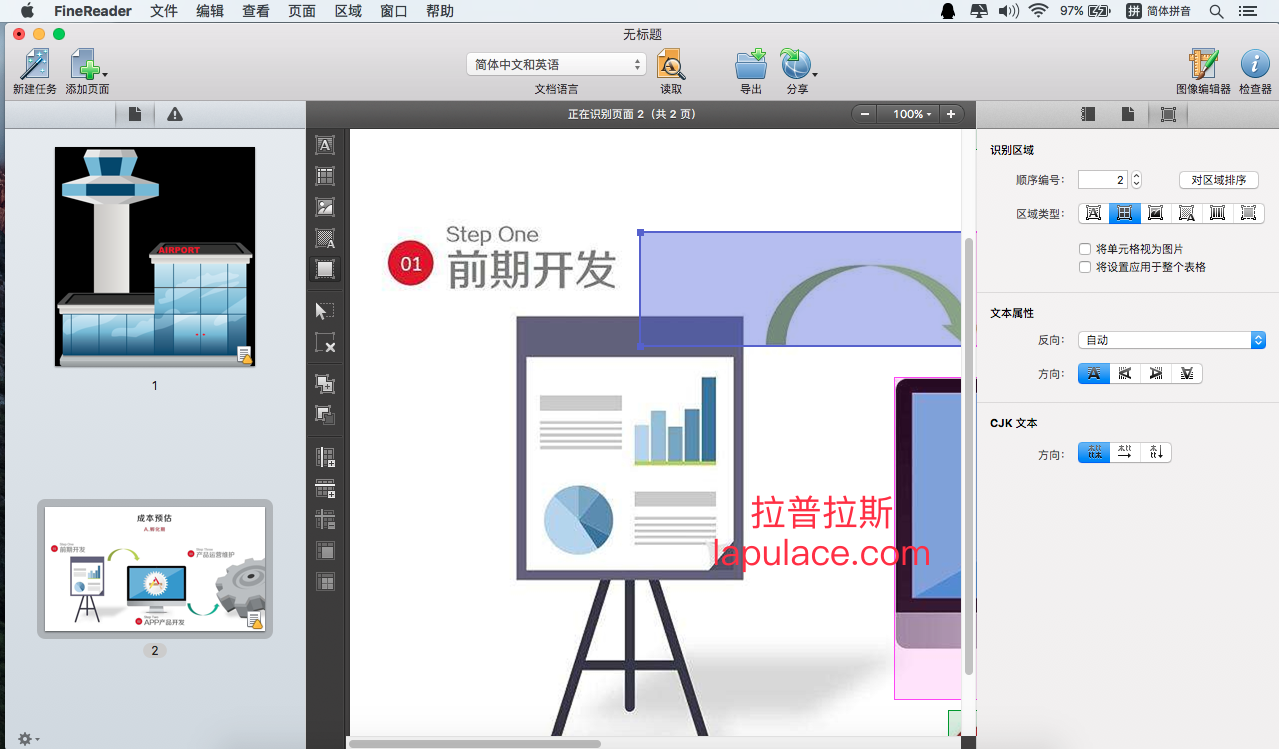The image size is (1279, 749).
Task: Select vertical CJK text direction option
Action: (1156, 452)
